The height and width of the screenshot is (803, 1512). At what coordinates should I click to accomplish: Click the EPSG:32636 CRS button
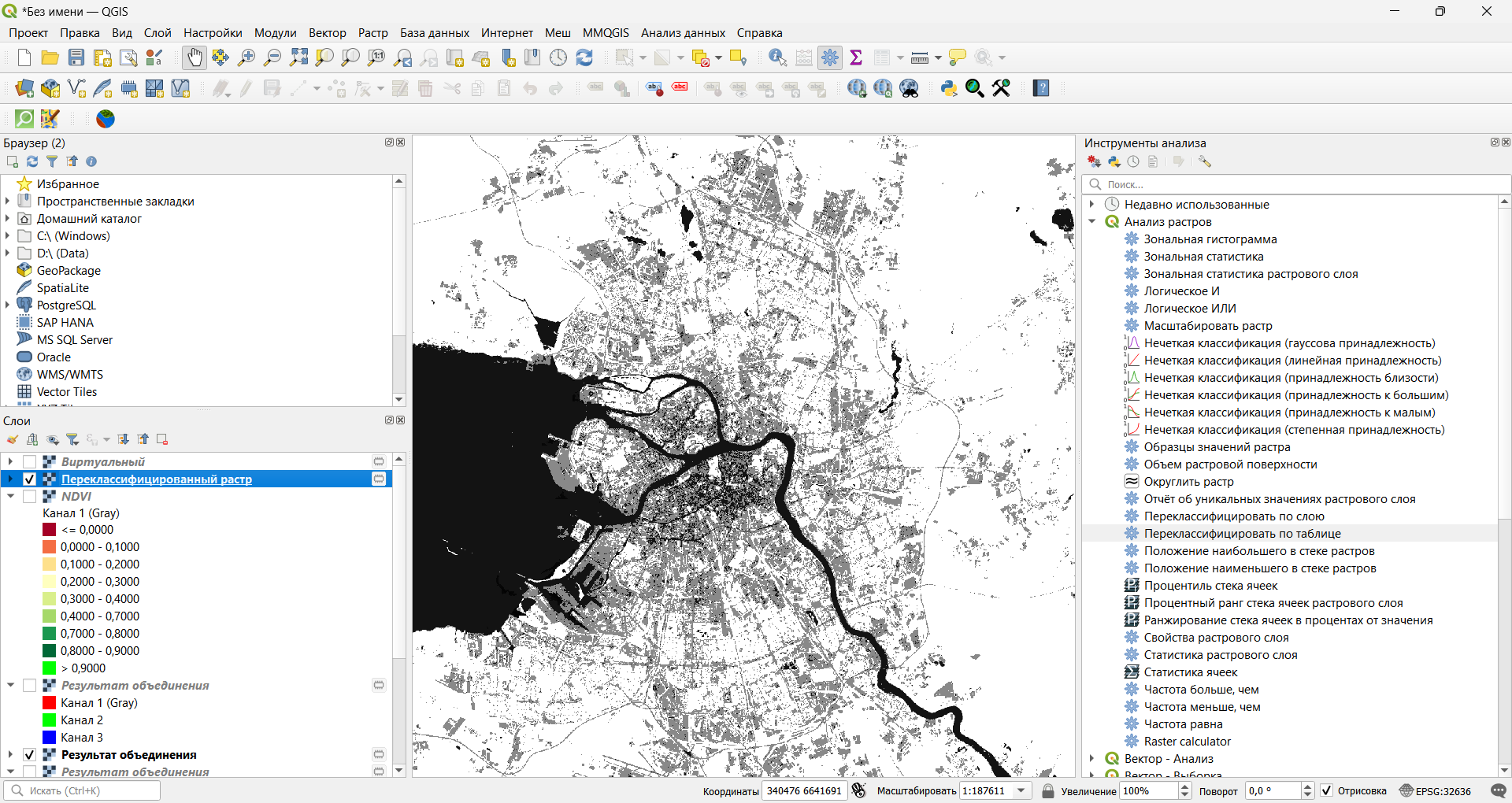[1435, 790]
